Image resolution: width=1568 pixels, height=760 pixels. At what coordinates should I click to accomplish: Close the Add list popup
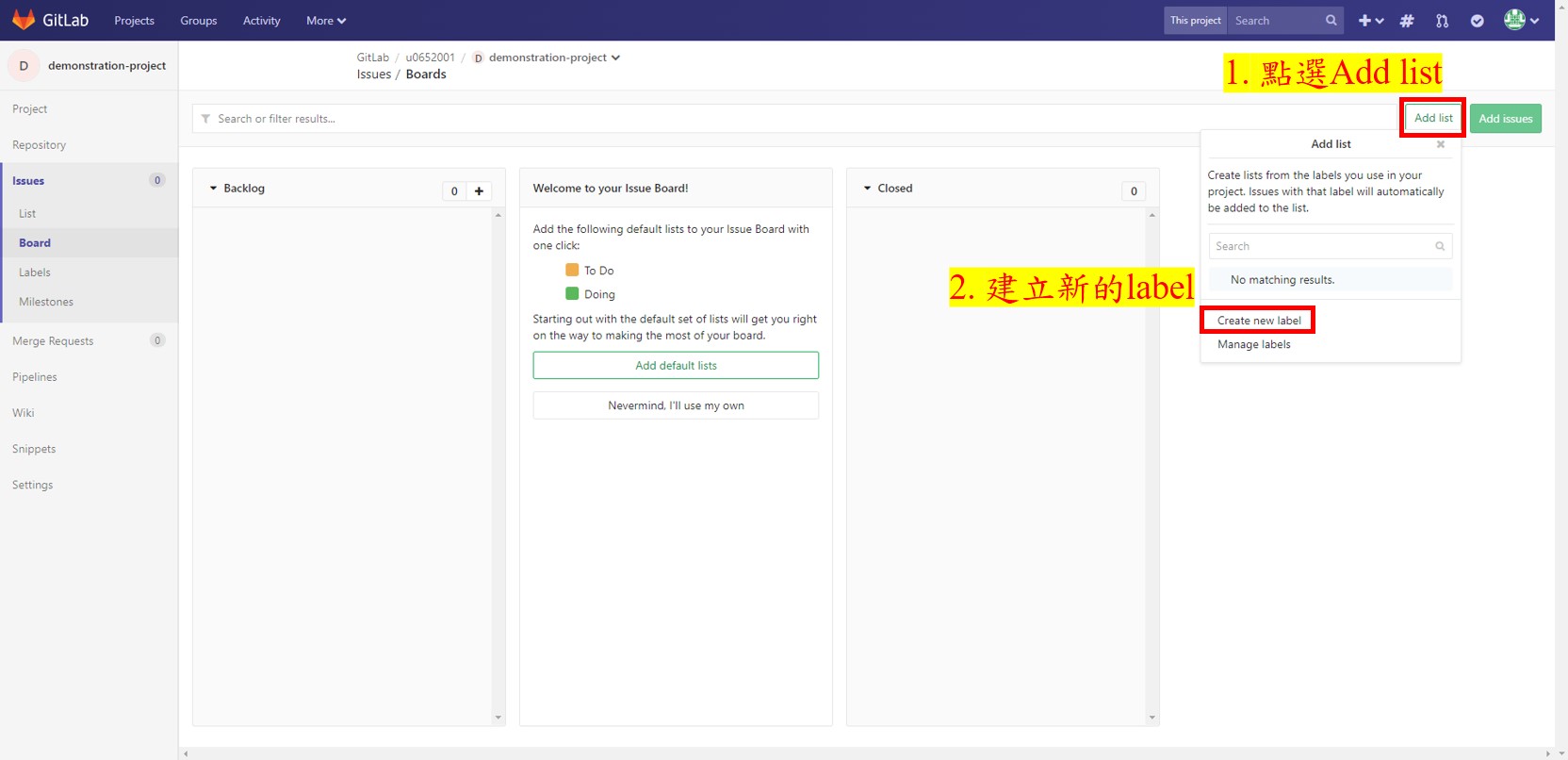click(1440, 144)
